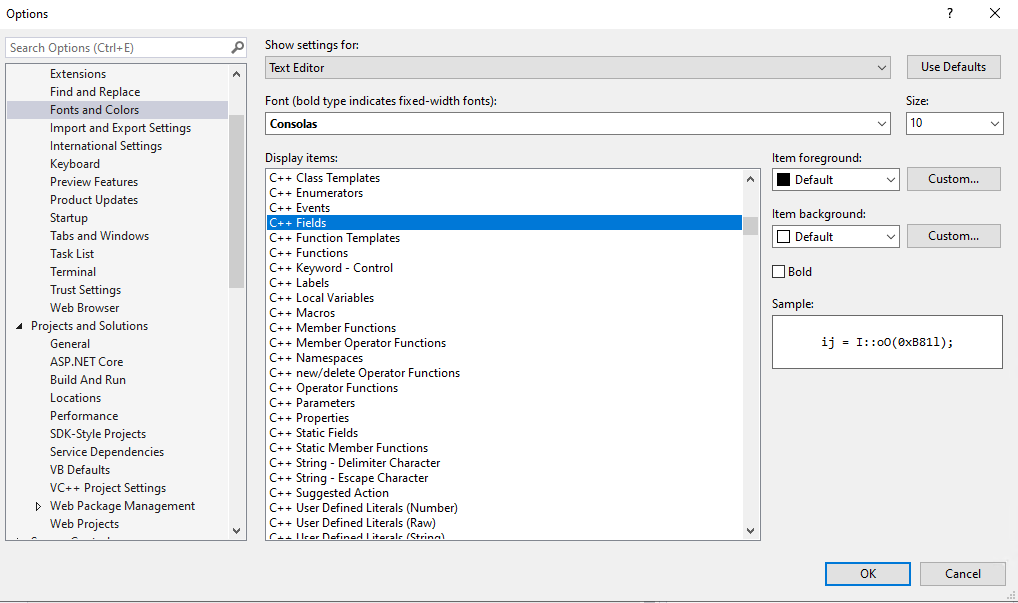Click Custom button for Item foreground
This screenshot has height=603, width=1018.
pos(953,178)
